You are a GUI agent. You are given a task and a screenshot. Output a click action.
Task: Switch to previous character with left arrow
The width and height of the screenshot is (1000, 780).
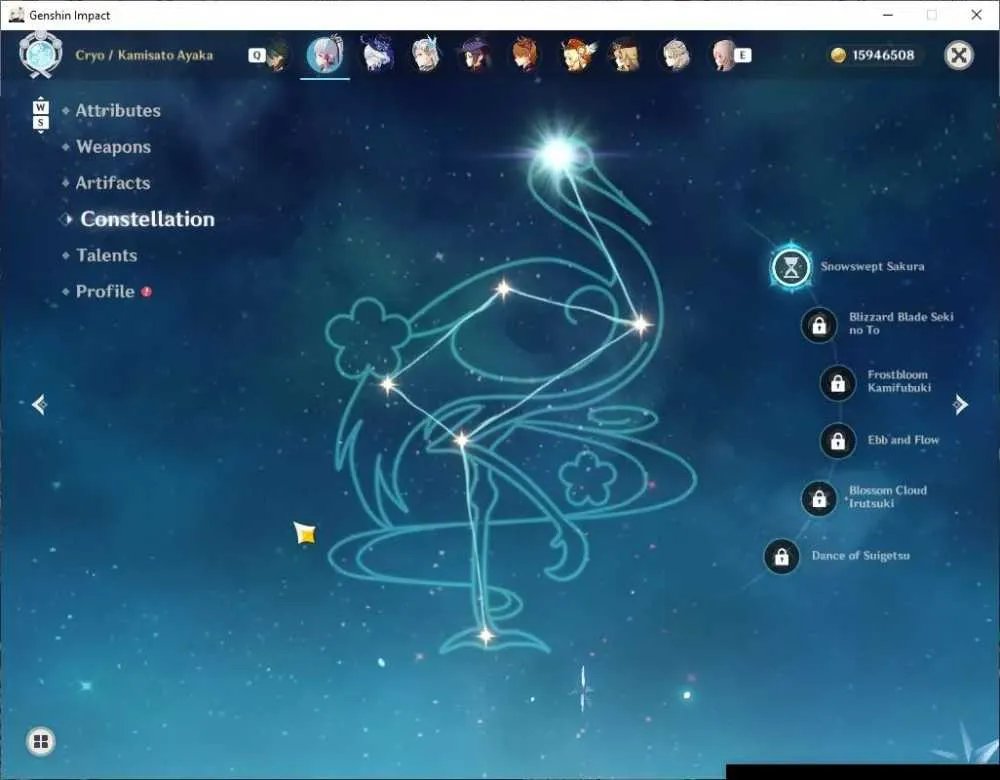[x=40, y=404]
